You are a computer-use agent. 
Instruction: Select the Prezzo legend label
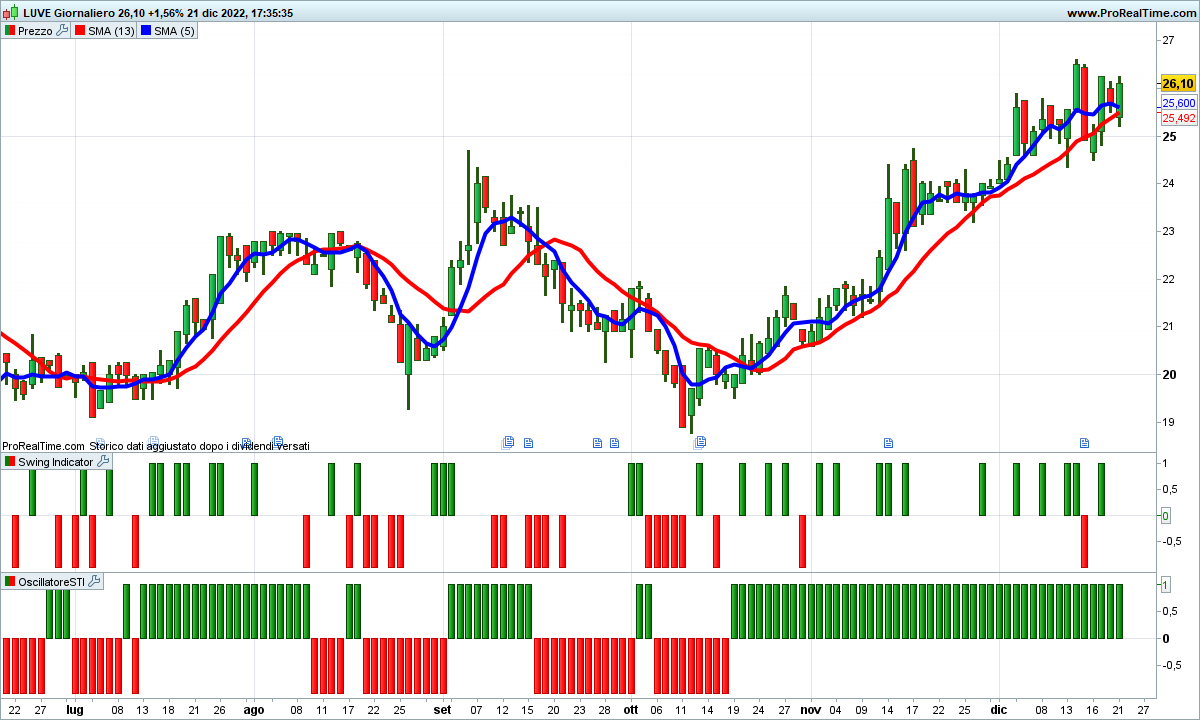coord(35,31)
